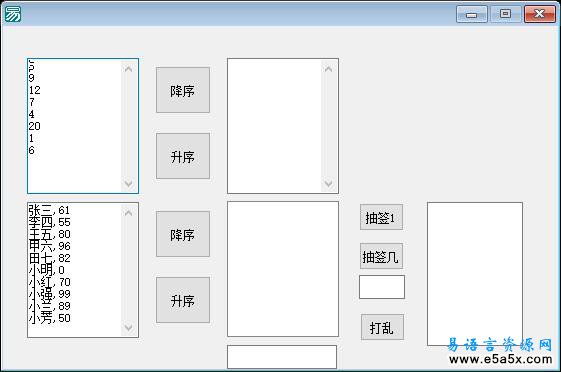This screenshot has height=372, width=561.
Task: Select the line 7 in the number list
Action: pyautogui.click(x=31, y=102)
